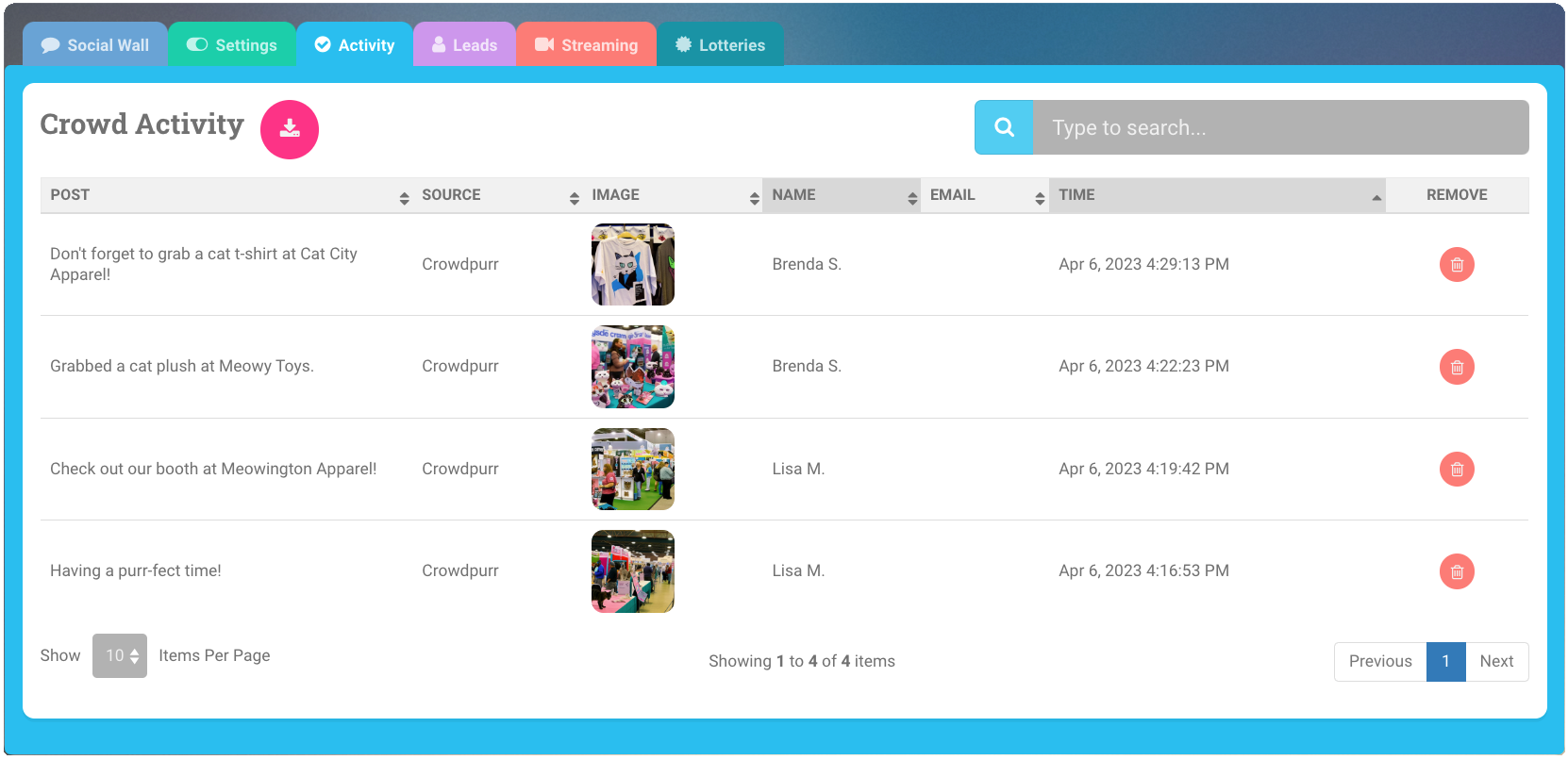The image size is (1568, 760).
Task: Sort by SOURCE column sort arrows
Action: tap(574, 198)
